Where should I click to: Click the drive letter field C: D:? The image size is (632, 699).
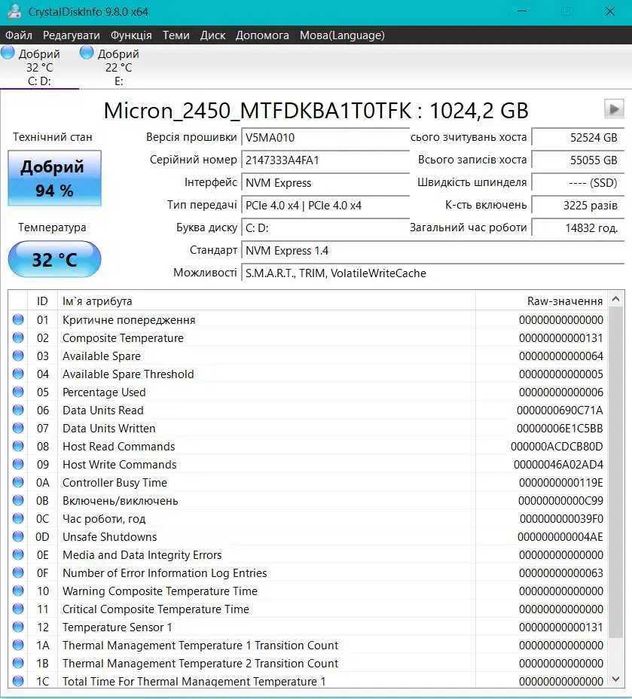[325, 228]
